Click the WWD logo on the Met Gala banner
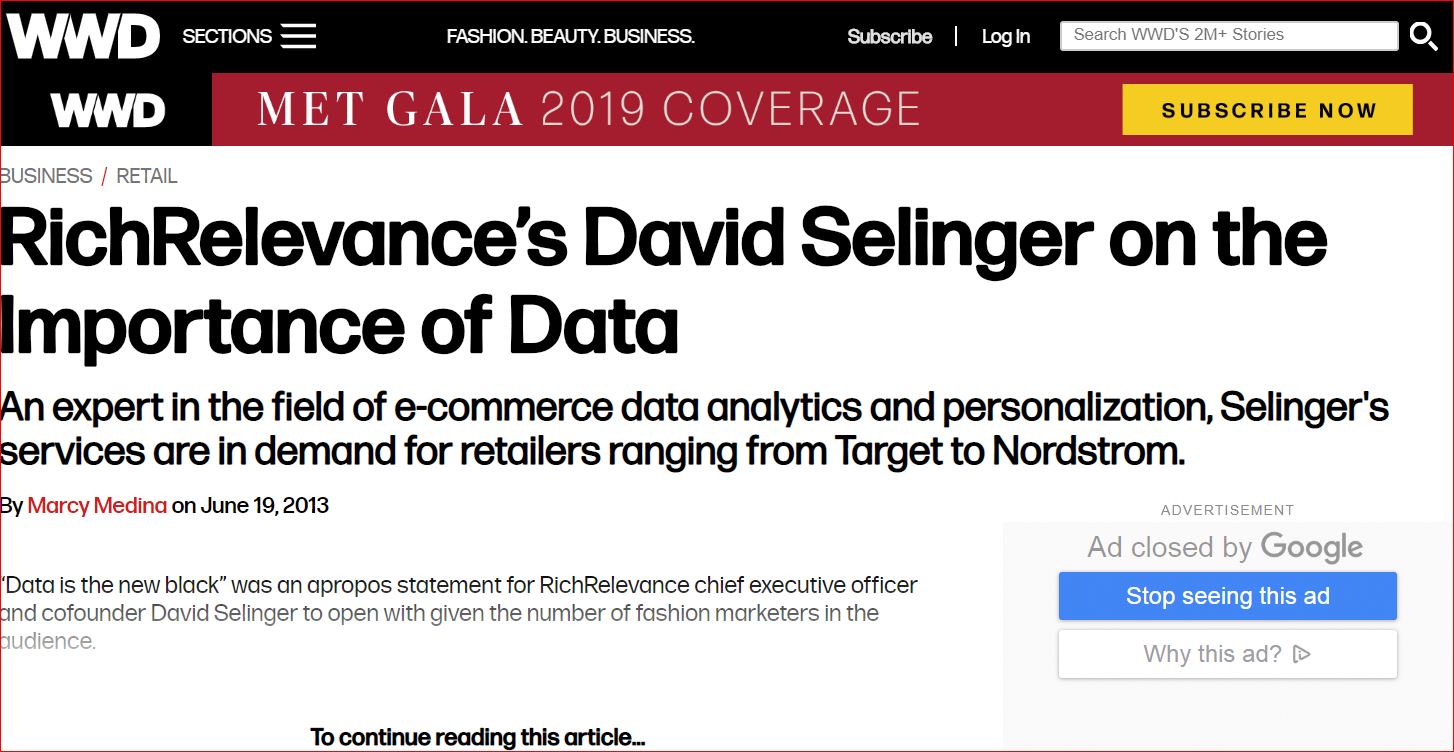Screen dimensions: 1454x752 click(x=107, y=110)
